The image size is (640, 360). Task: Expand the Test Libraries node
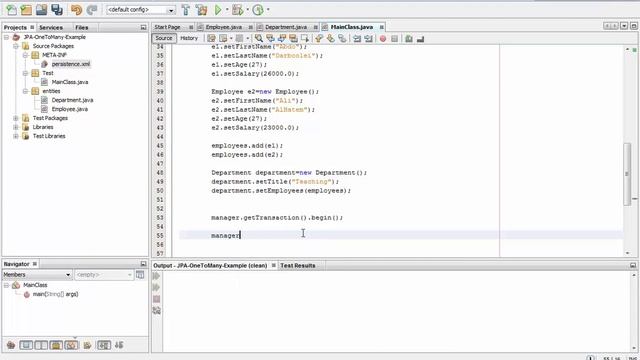[x=16, y=136]
